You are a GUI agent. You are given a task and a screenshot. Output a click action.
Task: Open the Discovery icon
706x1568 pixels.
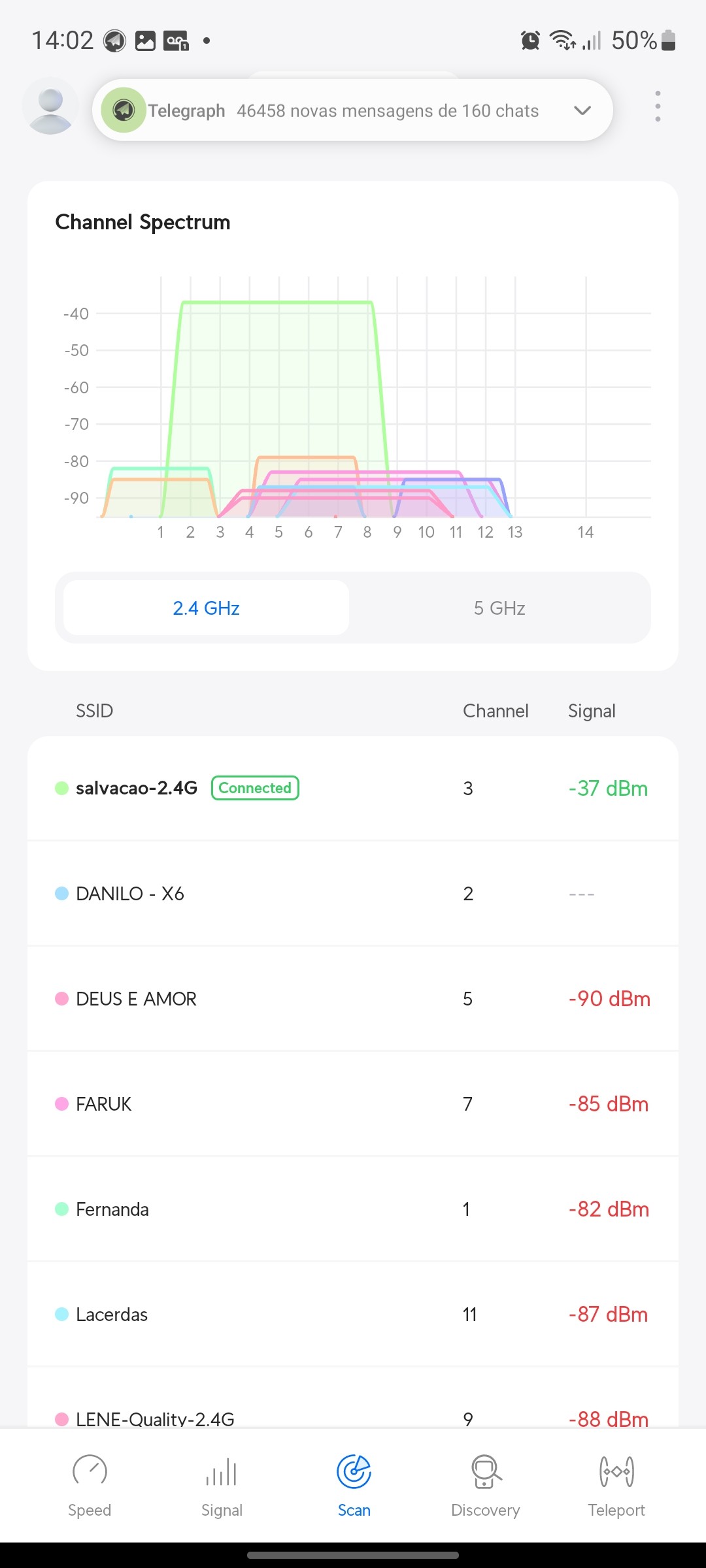tap(485, 1471)
